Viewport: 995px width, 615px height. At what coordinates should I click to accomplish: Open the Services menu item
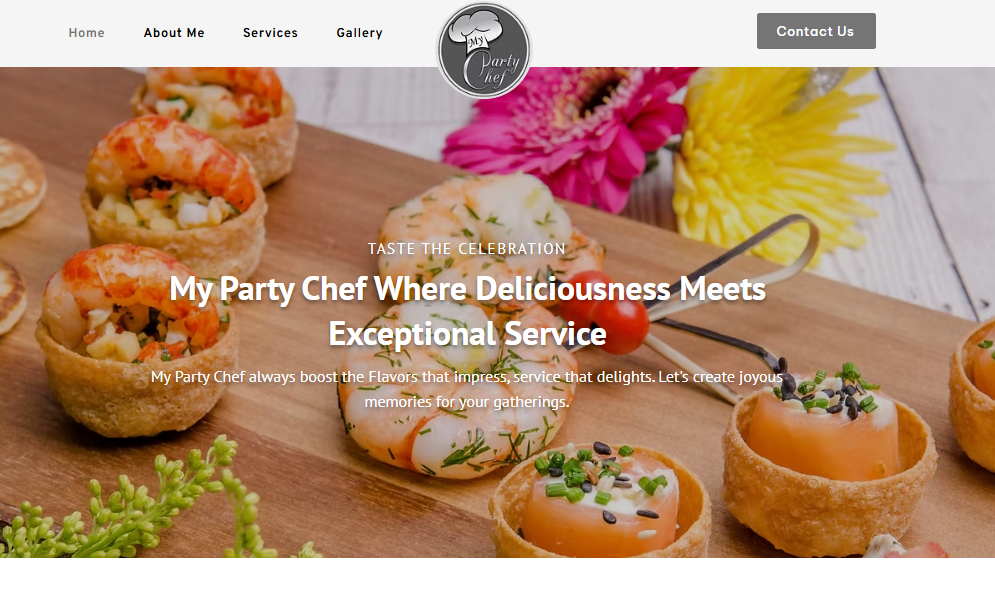pos(270,32)
